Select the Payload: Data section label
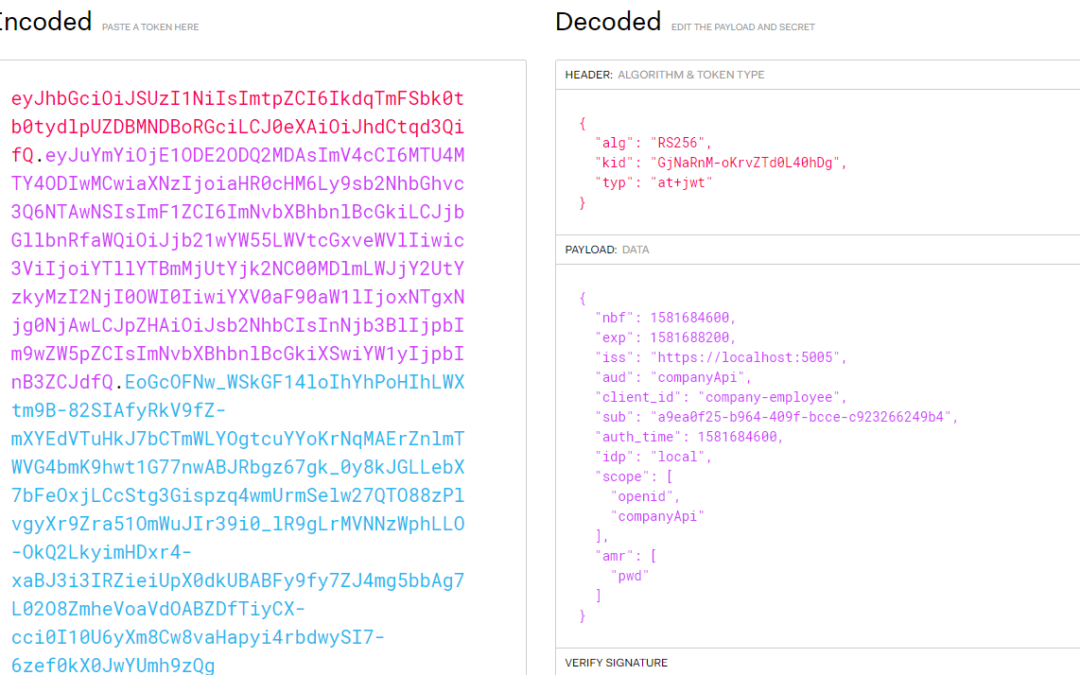 click(x=606, y=250)
